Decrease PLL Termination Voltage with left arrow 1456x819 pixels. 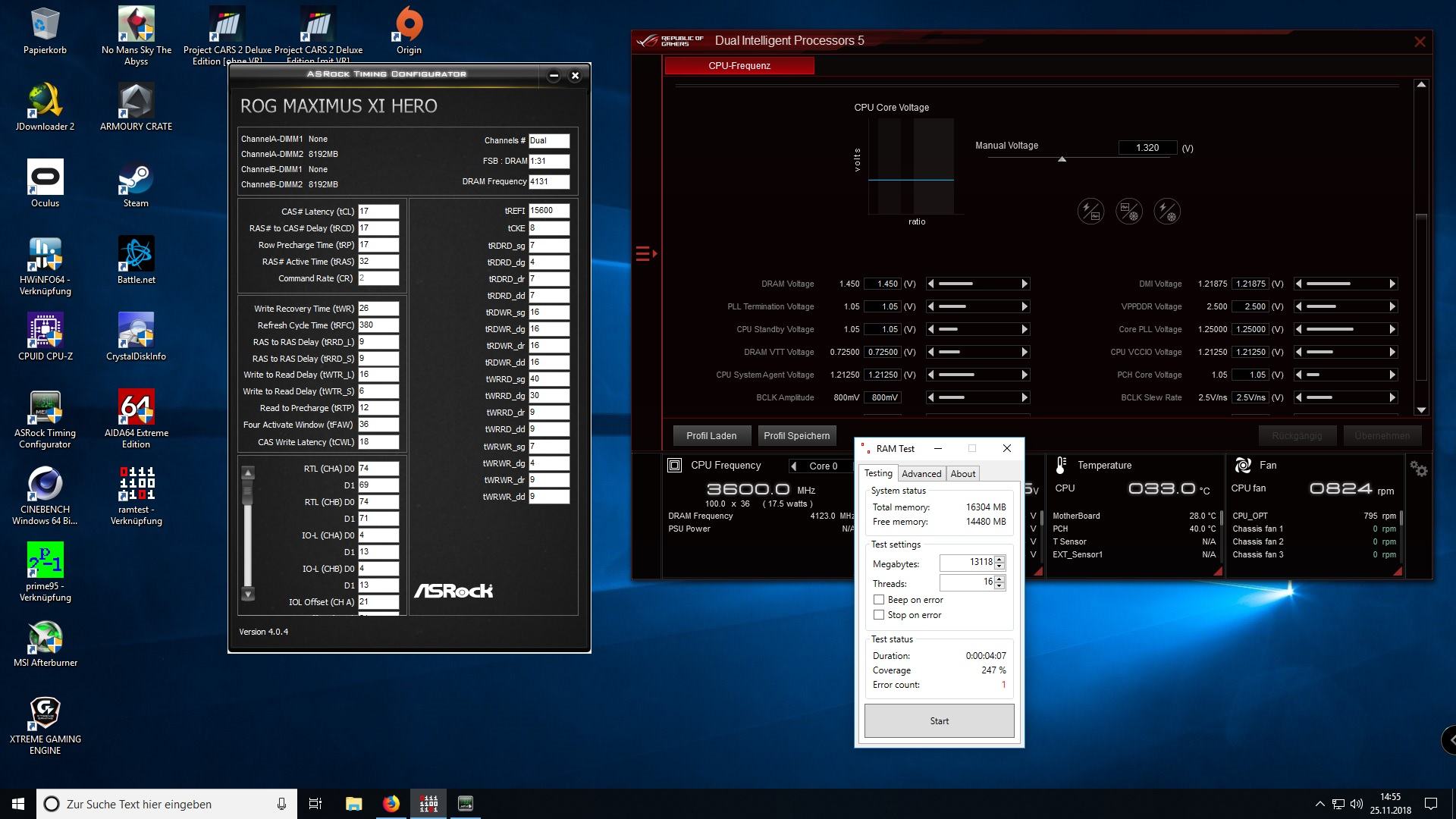(x=930, y=306)
